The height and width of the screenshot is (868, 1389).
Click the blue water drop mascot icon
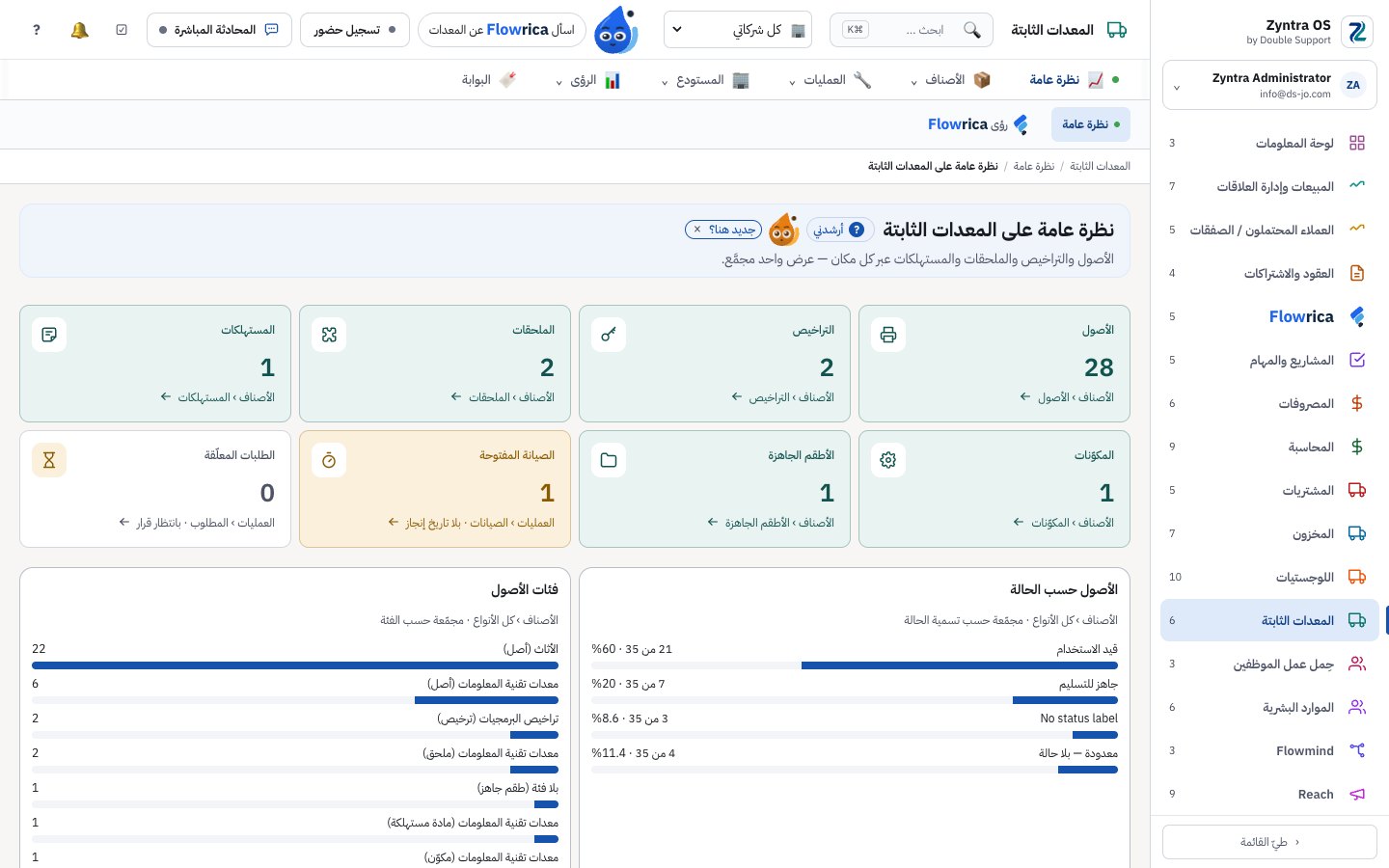tap(615, 30)
